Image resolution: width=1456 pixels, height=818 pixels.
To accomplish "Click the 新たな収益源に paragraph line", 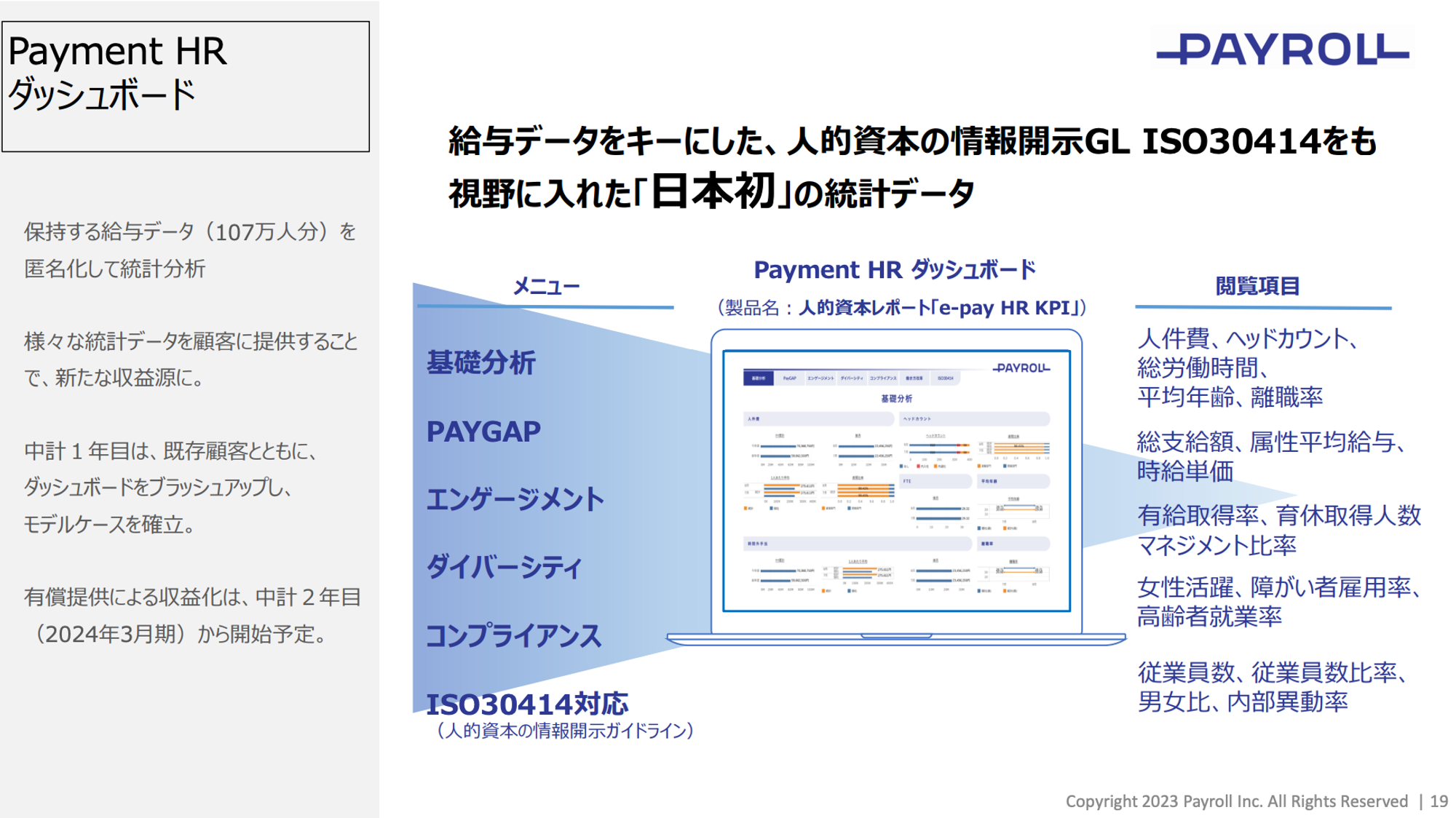I will [x=114, y=378].
